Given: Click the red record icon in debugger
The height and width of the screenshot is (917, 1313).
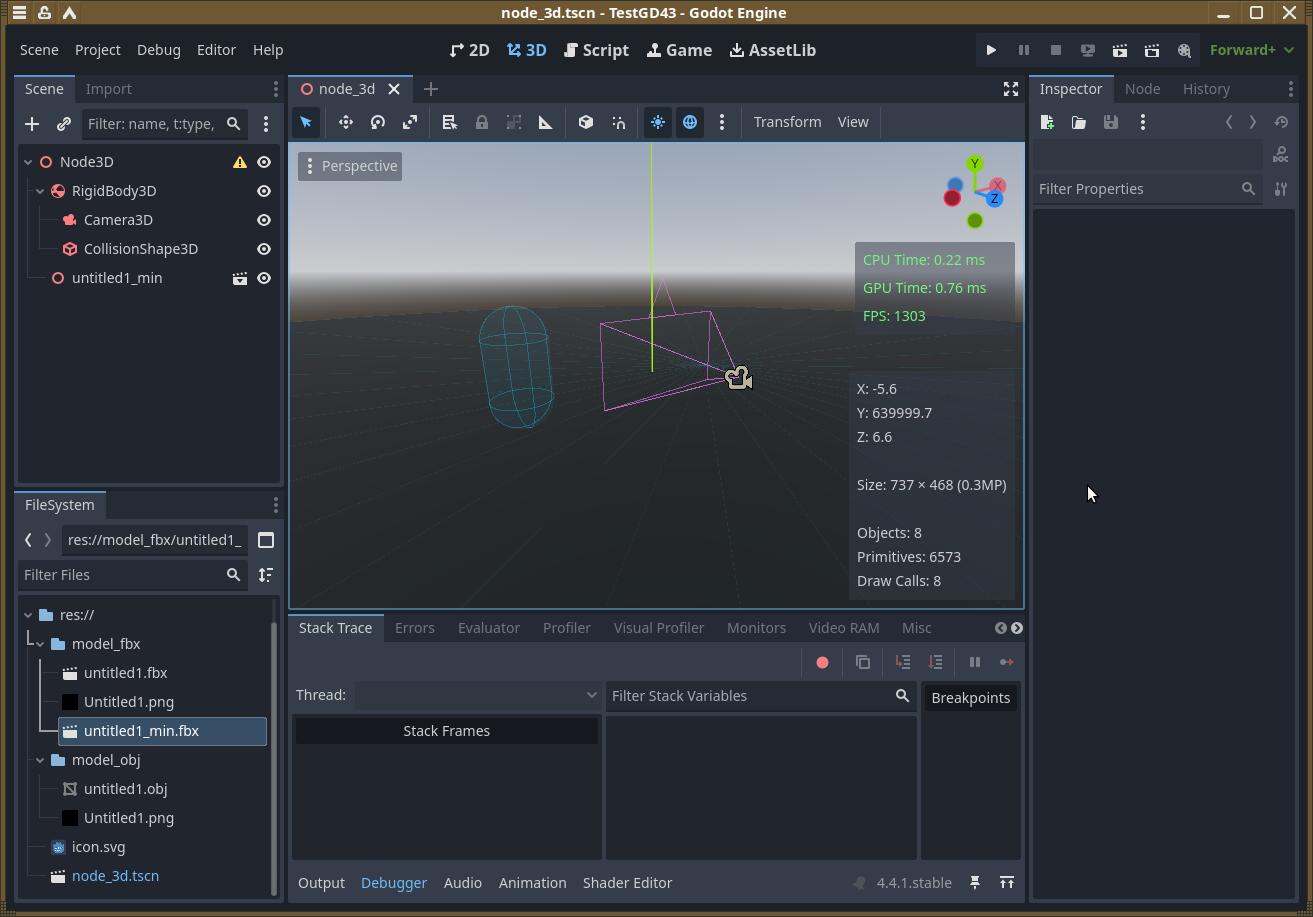Looking at the screenshot, I should [822, 662].
